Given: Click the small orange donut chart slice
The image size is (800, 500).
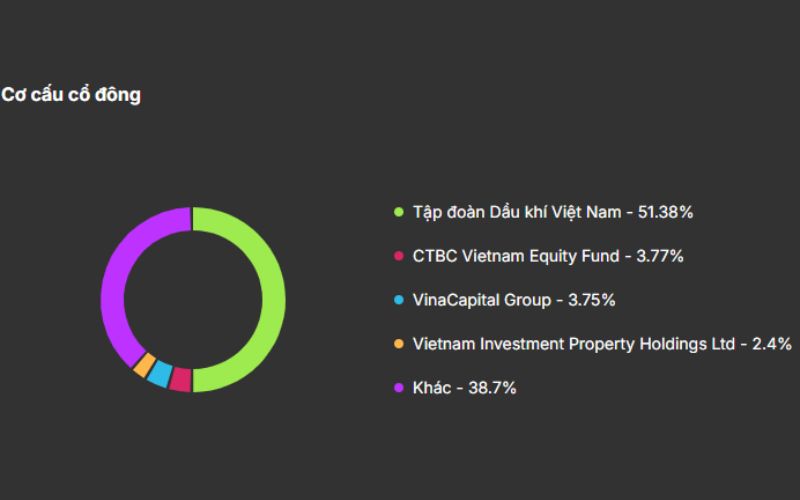Looking at the screenshot, I should (x=143, y=364).
